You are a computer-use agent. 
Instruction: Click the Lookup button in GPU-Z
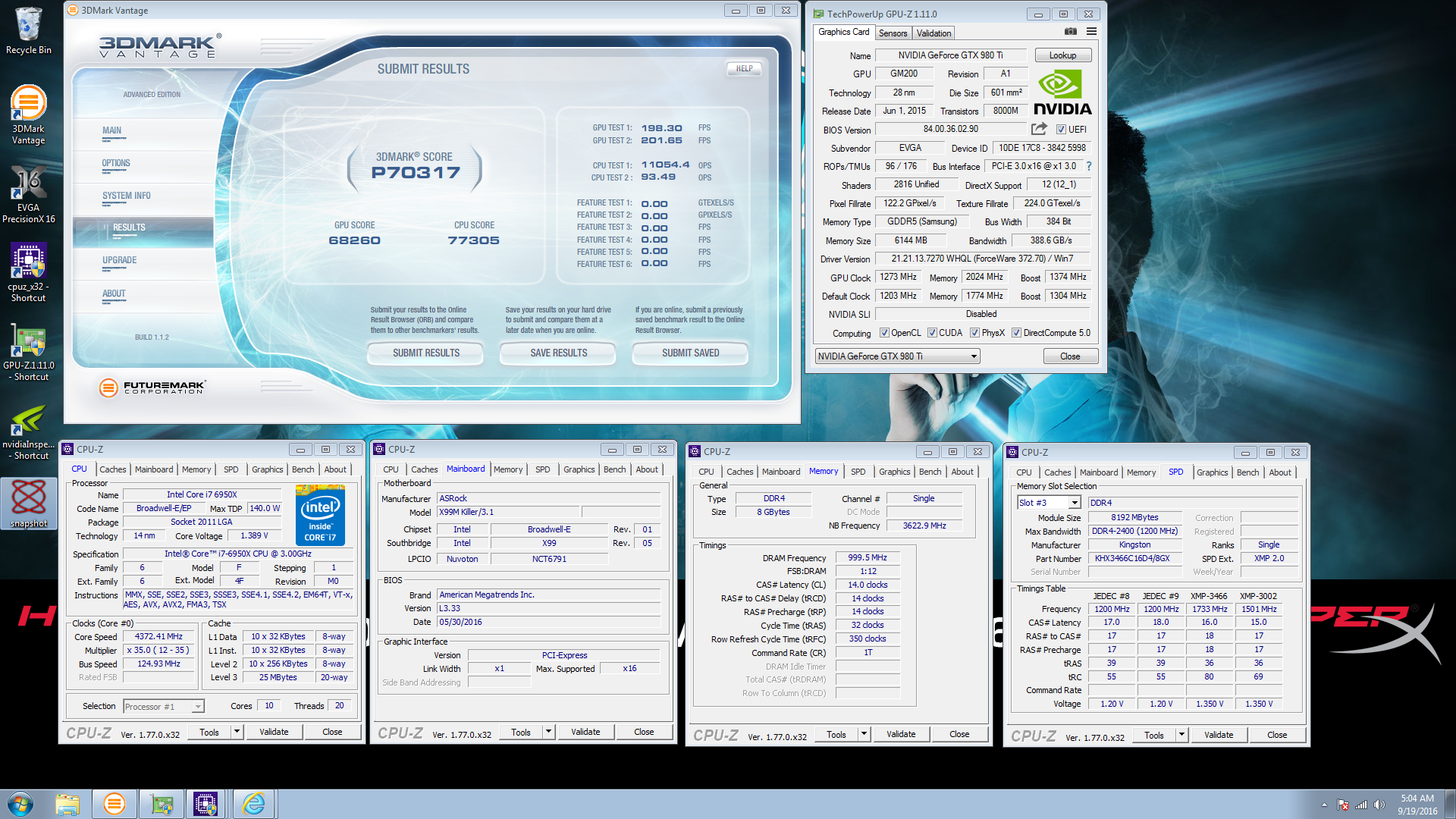click(1062, 55)
